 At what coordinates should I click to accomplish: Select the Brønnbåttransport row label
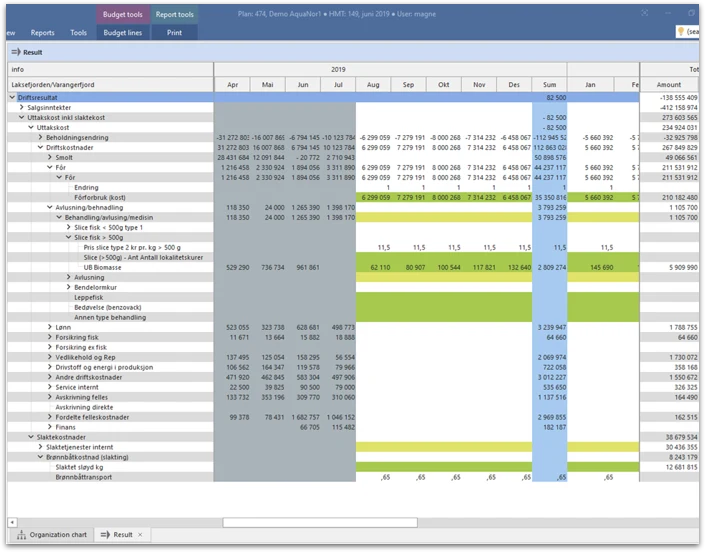[x=84, y=477]
